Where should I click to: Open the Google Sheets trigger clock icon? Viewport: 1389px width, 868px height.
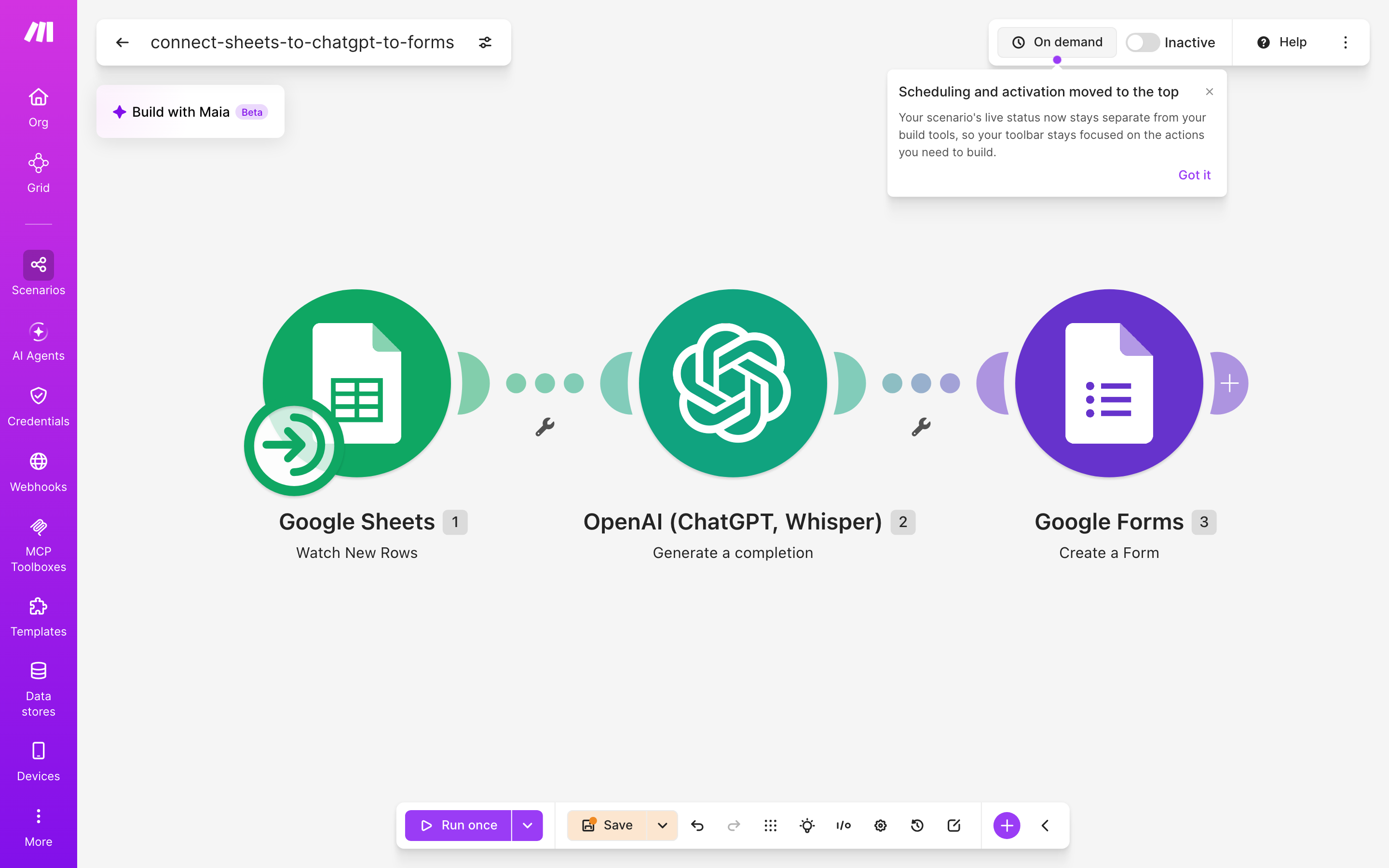coord(293,446)
